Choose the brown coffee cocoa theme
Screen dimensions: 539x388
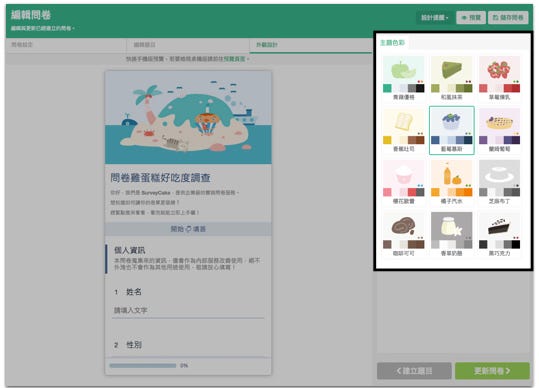pos(404,235)
